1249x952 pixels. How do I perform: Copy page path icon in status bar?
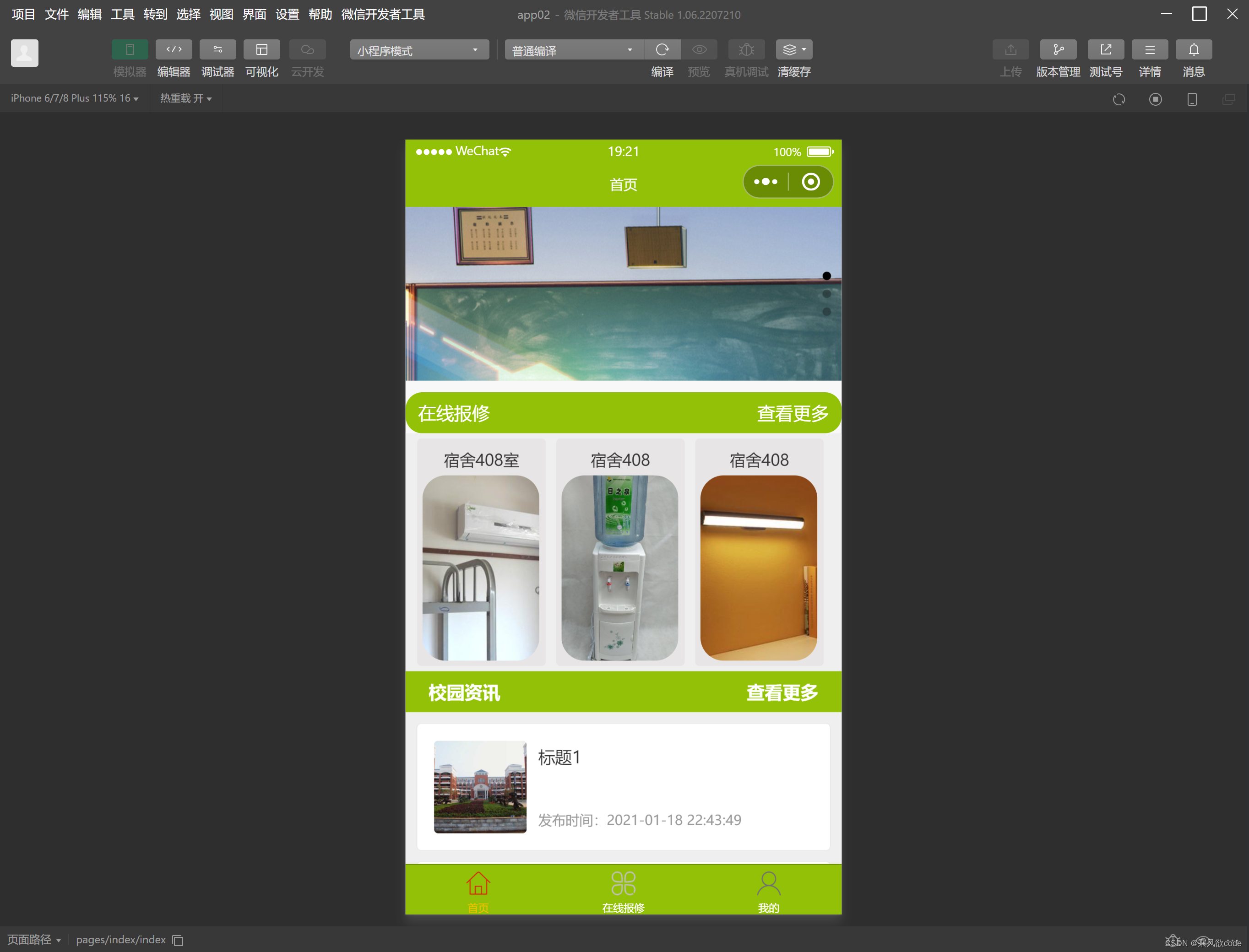[178, 940]
